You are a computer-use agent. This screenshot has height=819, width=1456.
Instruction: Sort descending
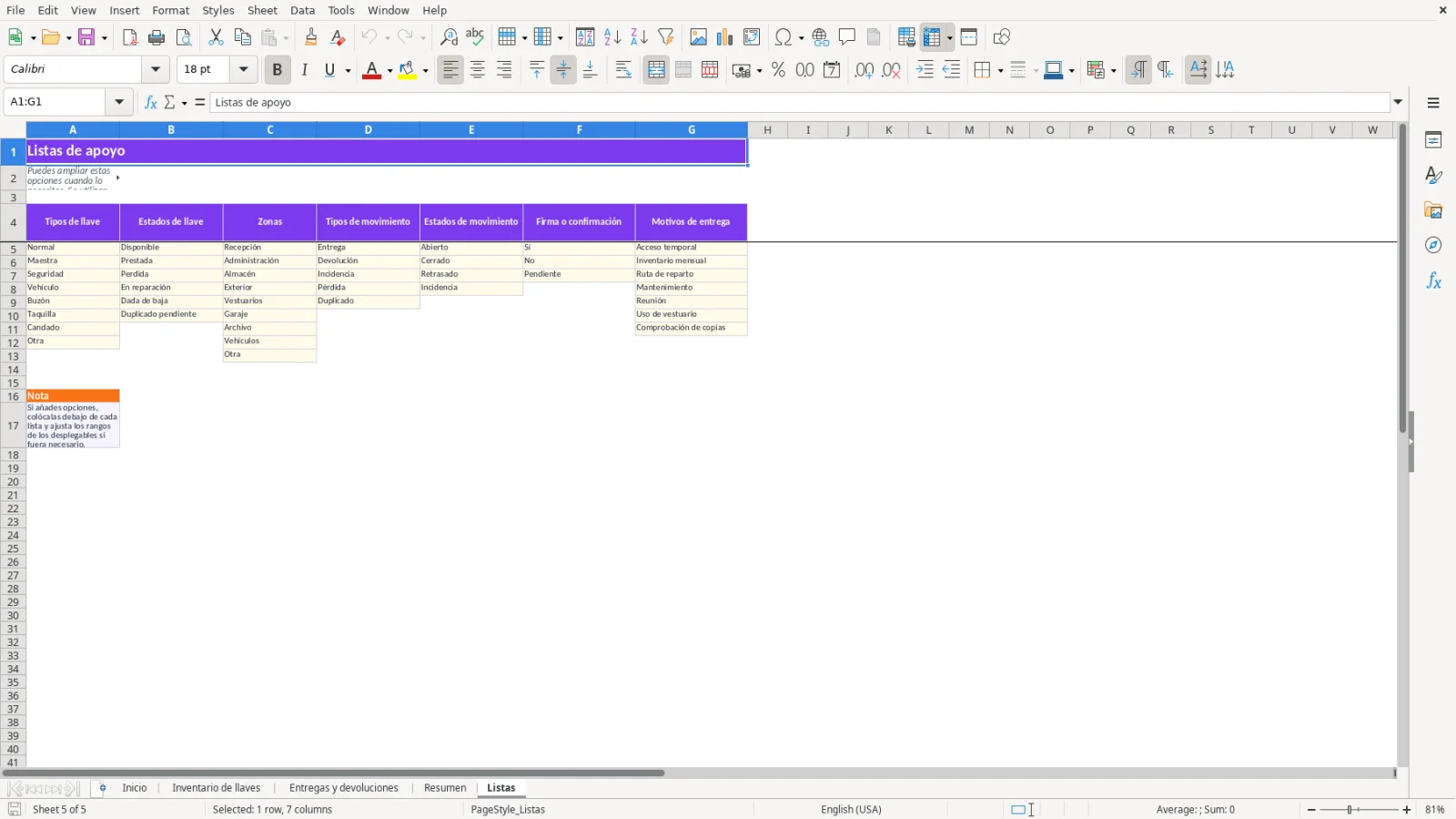pyautogui.click(x=639, y=37)
